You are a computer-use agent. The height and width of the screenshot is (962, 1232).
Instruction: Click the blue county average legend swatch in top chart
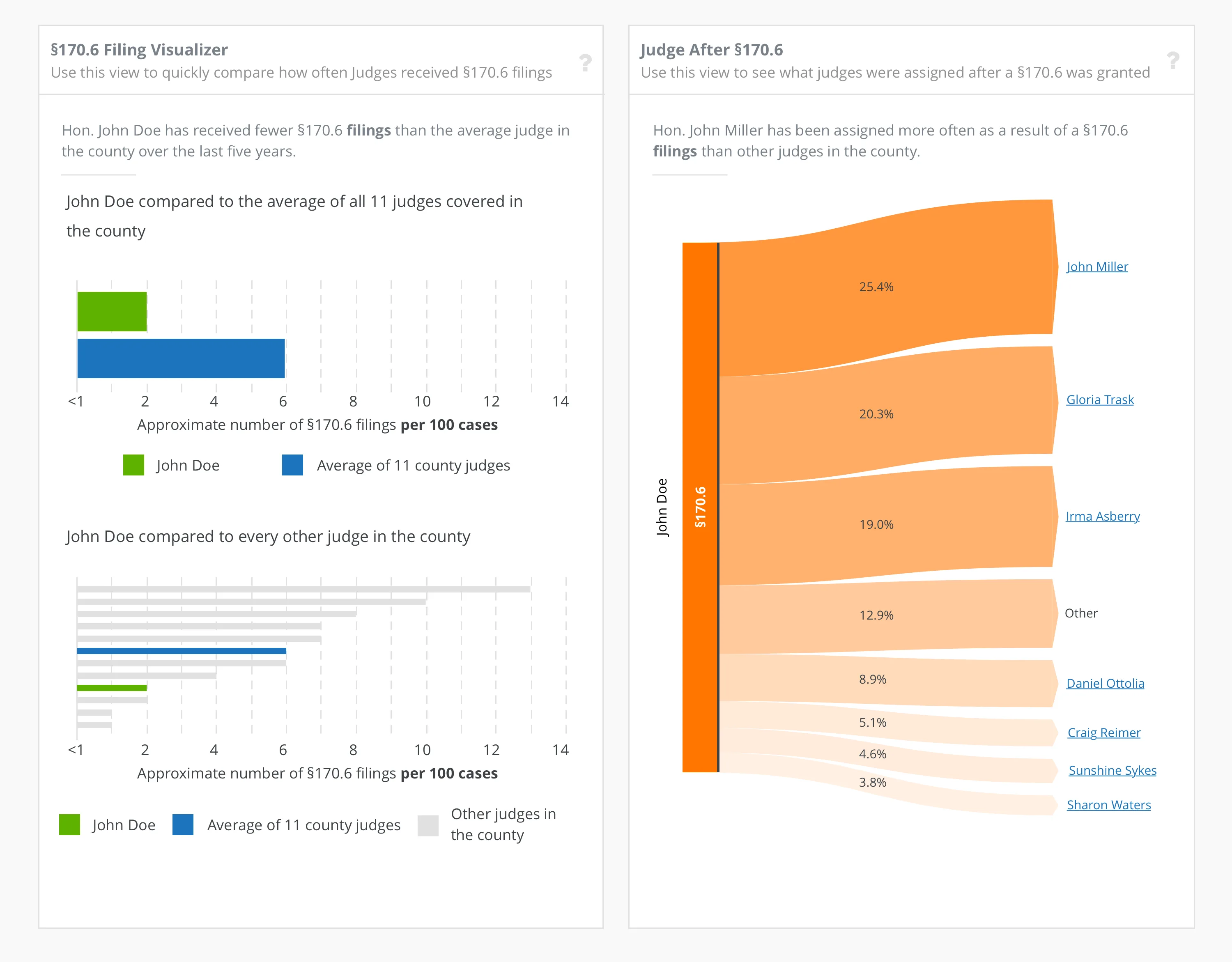(x=292, y=465)
